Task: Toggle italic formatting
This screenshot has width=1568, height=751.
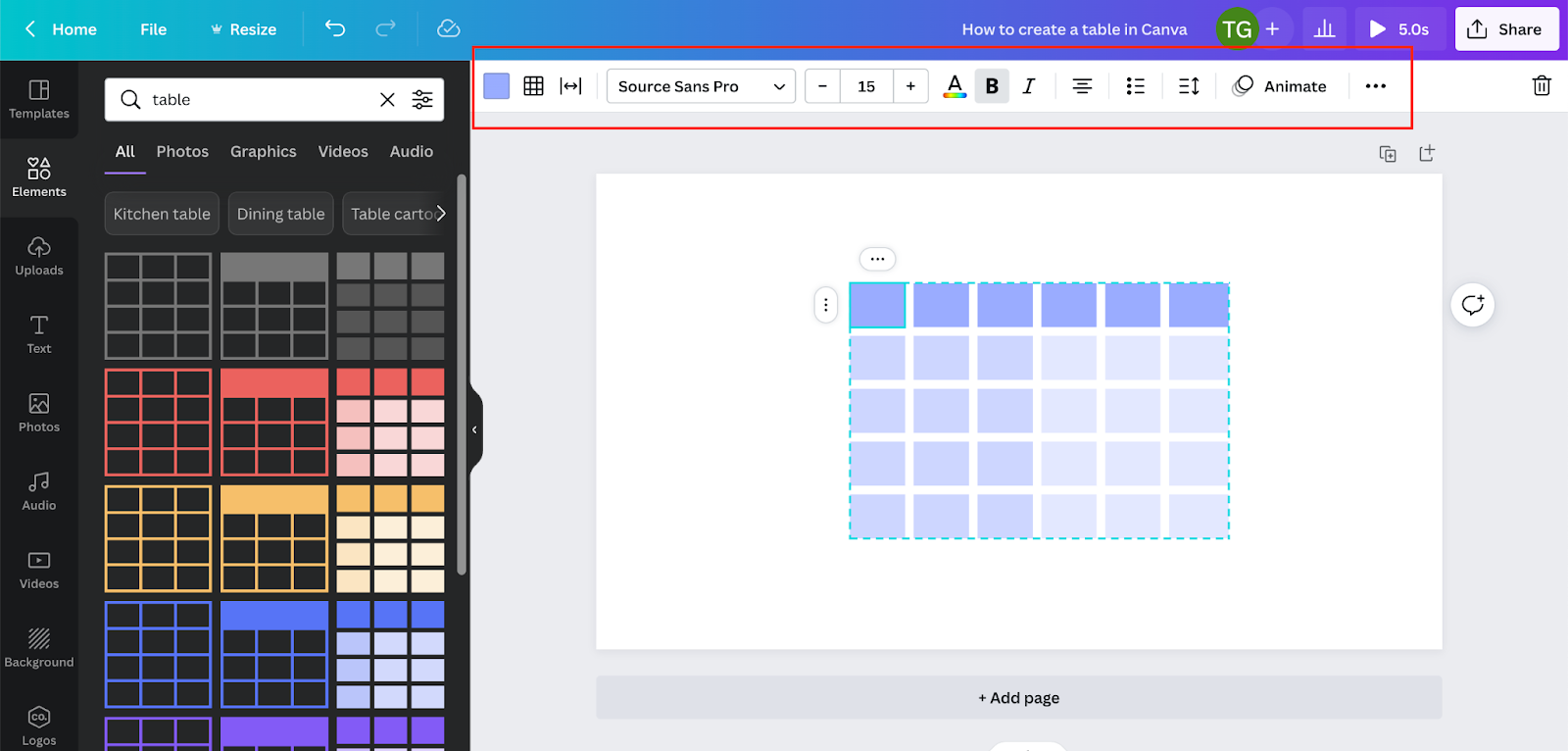Action: point(1029,86)
